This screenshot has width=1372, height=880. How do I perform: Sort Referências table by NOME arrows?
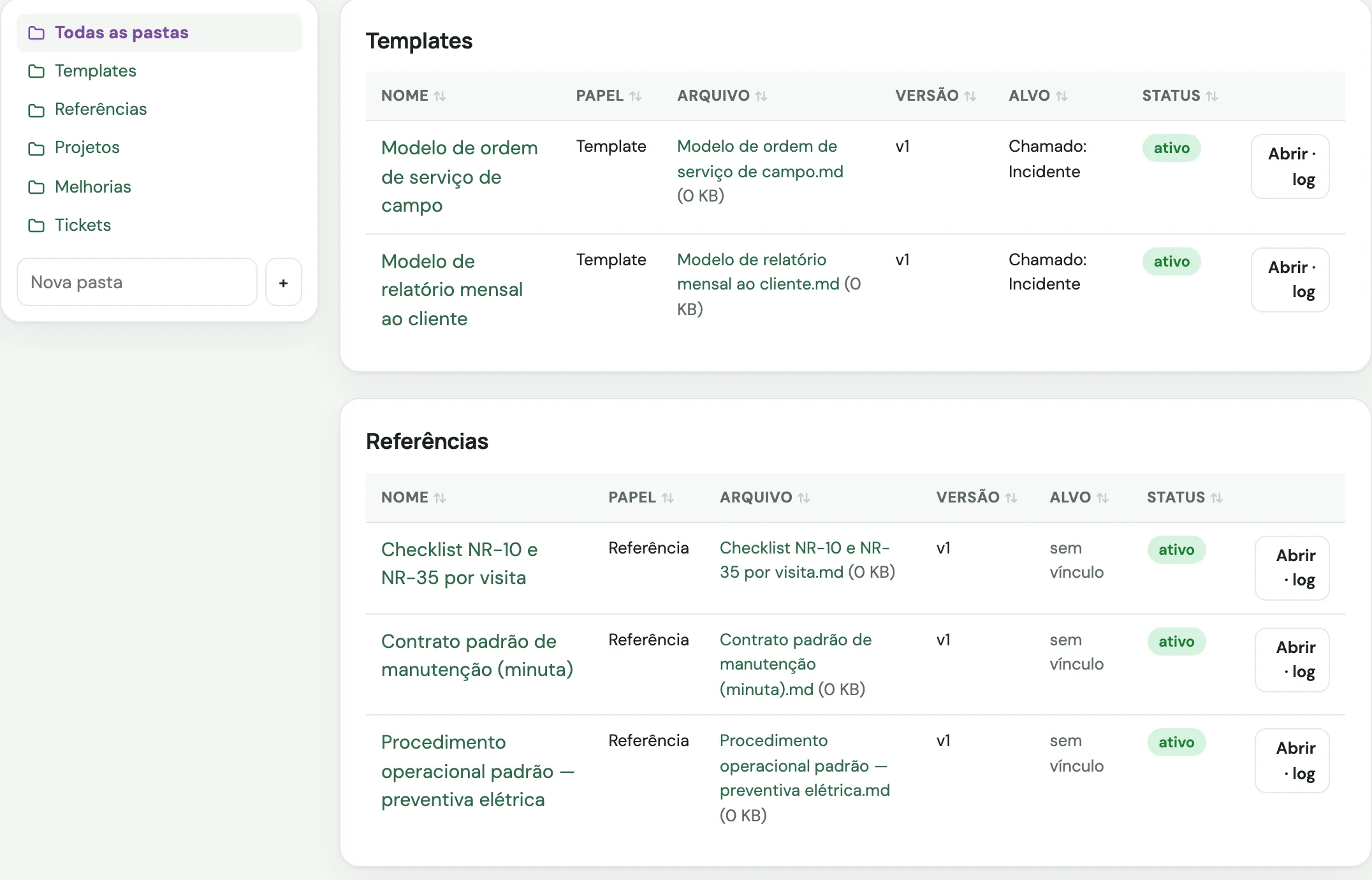point(440,498)
